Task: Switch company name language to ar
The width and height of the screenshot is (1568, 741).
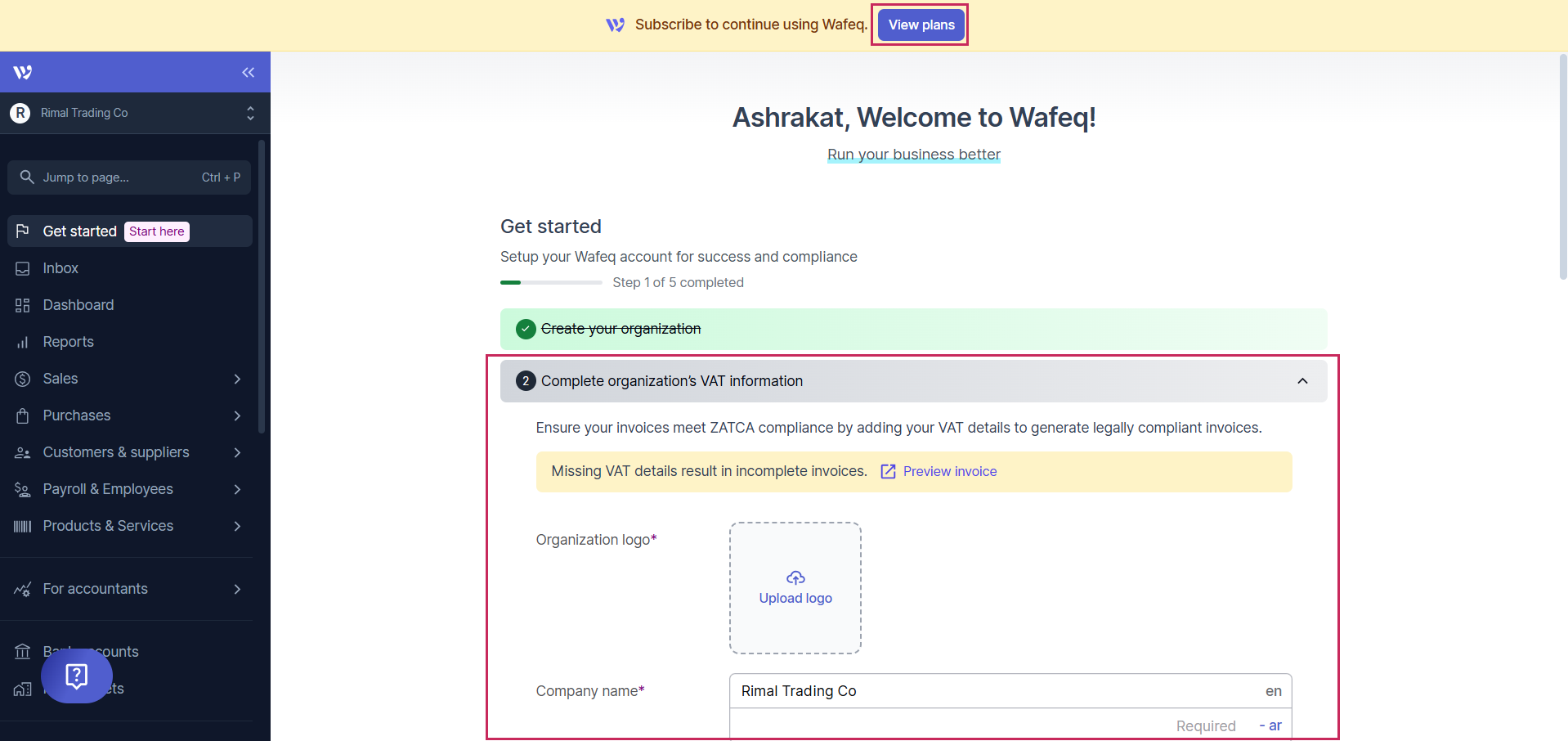Action: tap(1274, 725)
